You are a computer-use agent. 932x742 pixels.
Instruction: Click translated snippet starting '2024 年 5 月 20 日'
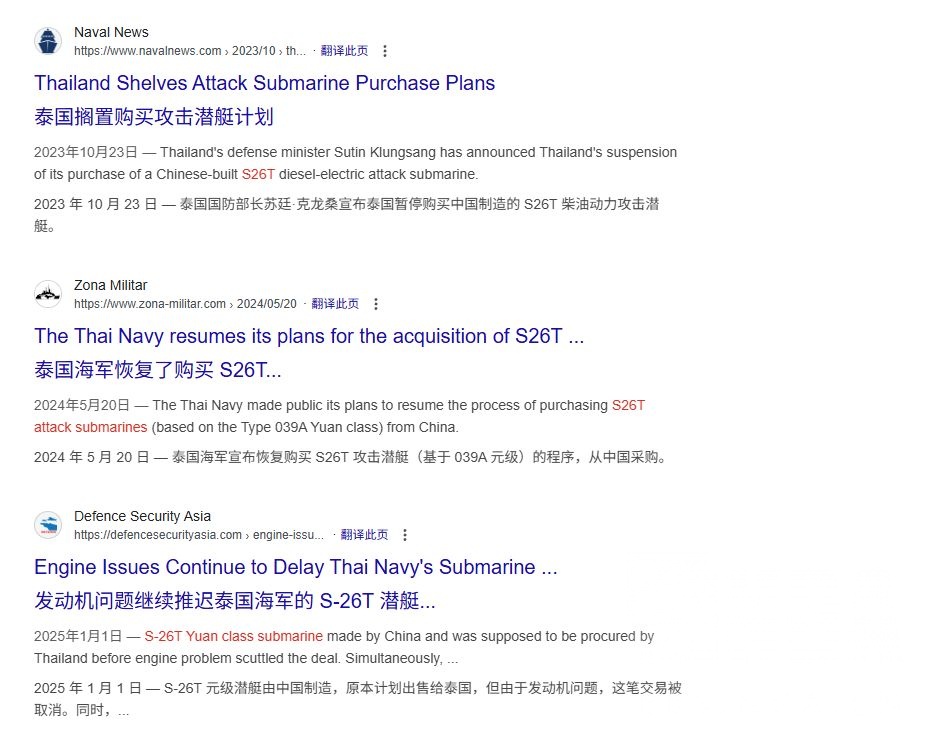(351, 457)
